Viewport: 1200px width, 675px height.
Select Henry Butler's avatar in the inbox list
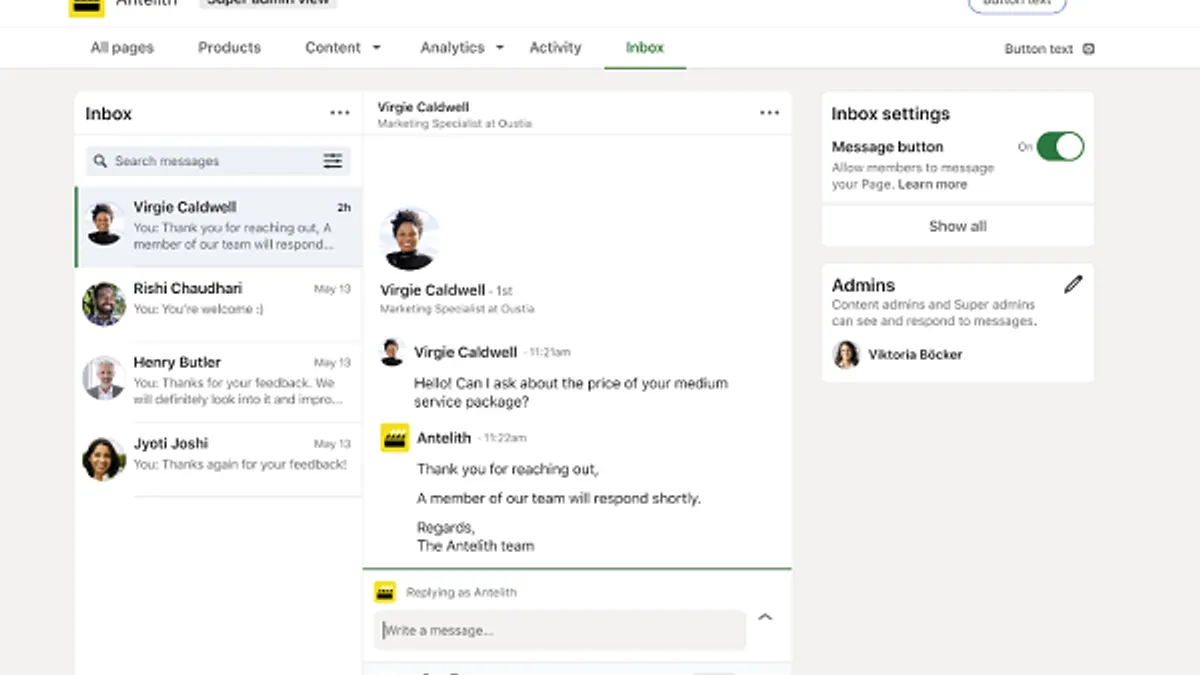(x=104, y=378)
